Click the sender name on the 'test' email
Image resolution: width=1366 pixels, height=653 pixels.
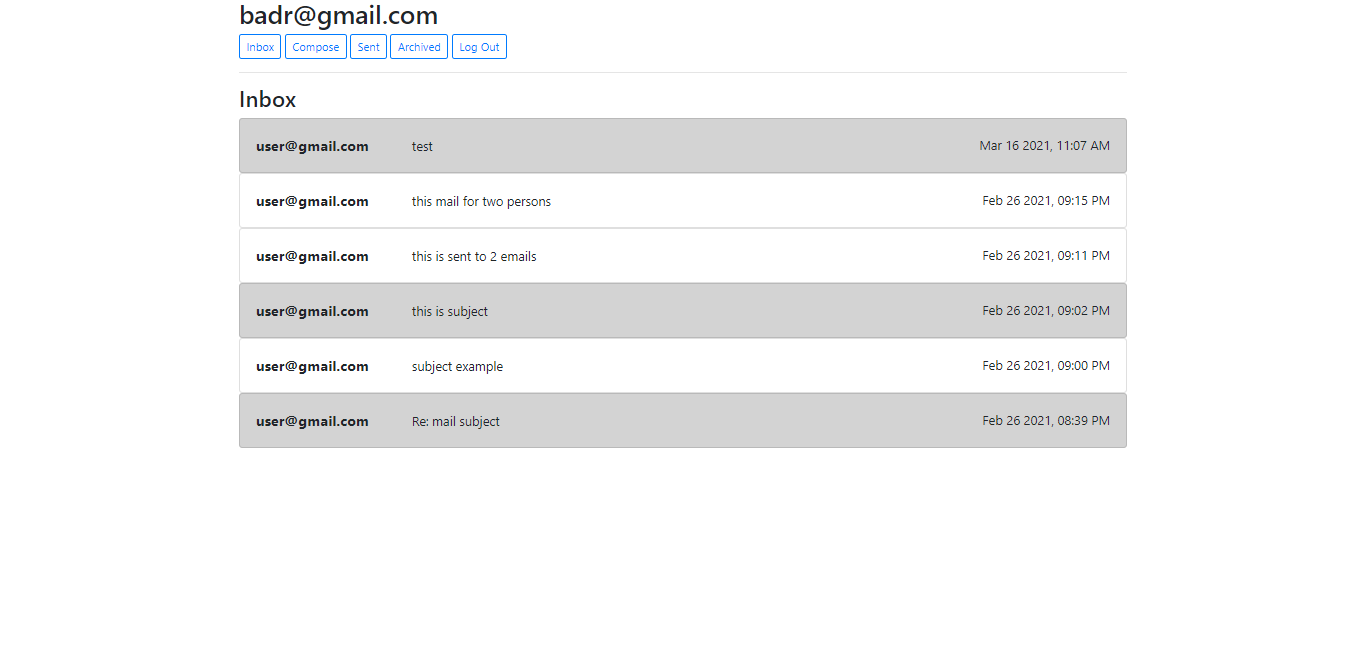tap(312, 145)
